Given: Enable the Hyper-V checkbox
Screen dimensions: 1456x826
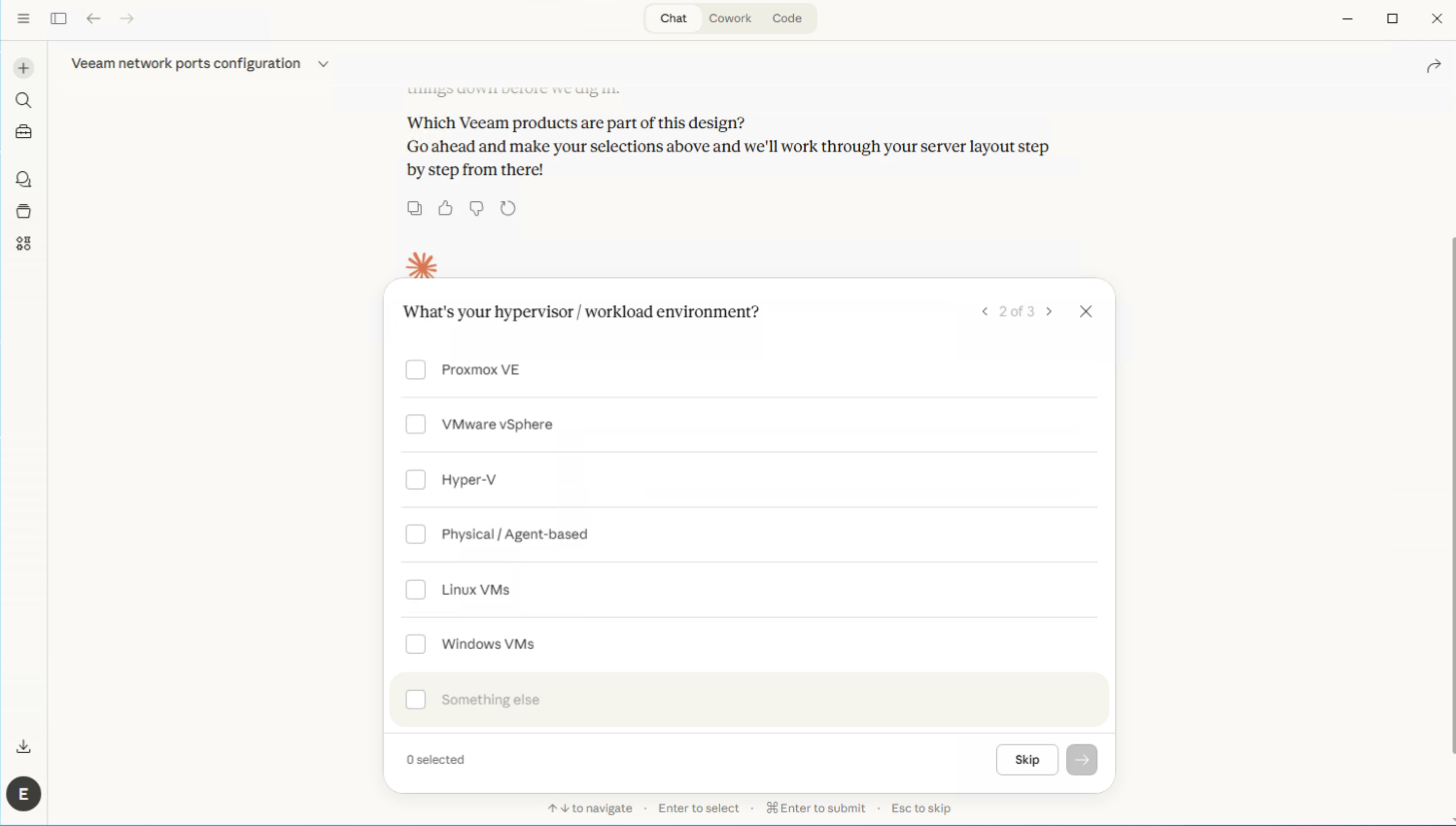Looking at the screenshot, I should point(416,480).
